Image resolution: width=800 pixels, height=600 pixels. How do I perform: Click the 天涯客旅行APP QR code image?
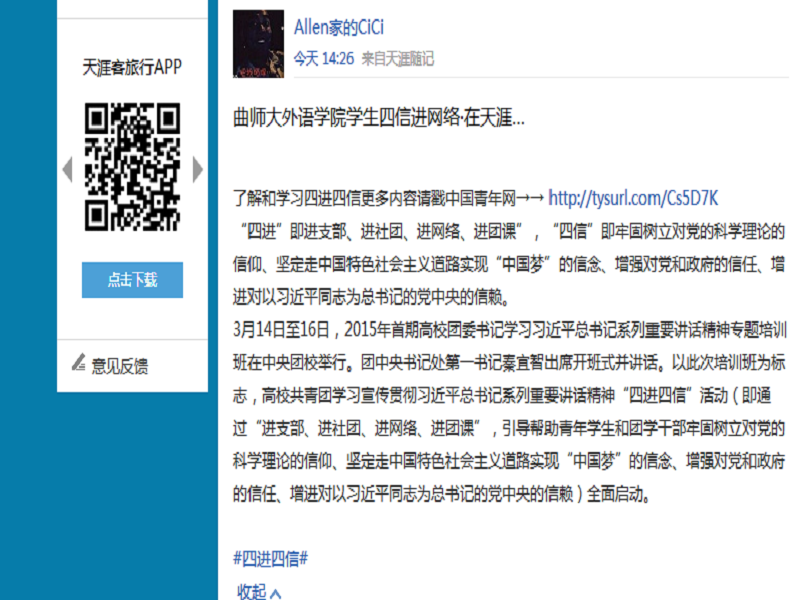(x=132, y=167)
